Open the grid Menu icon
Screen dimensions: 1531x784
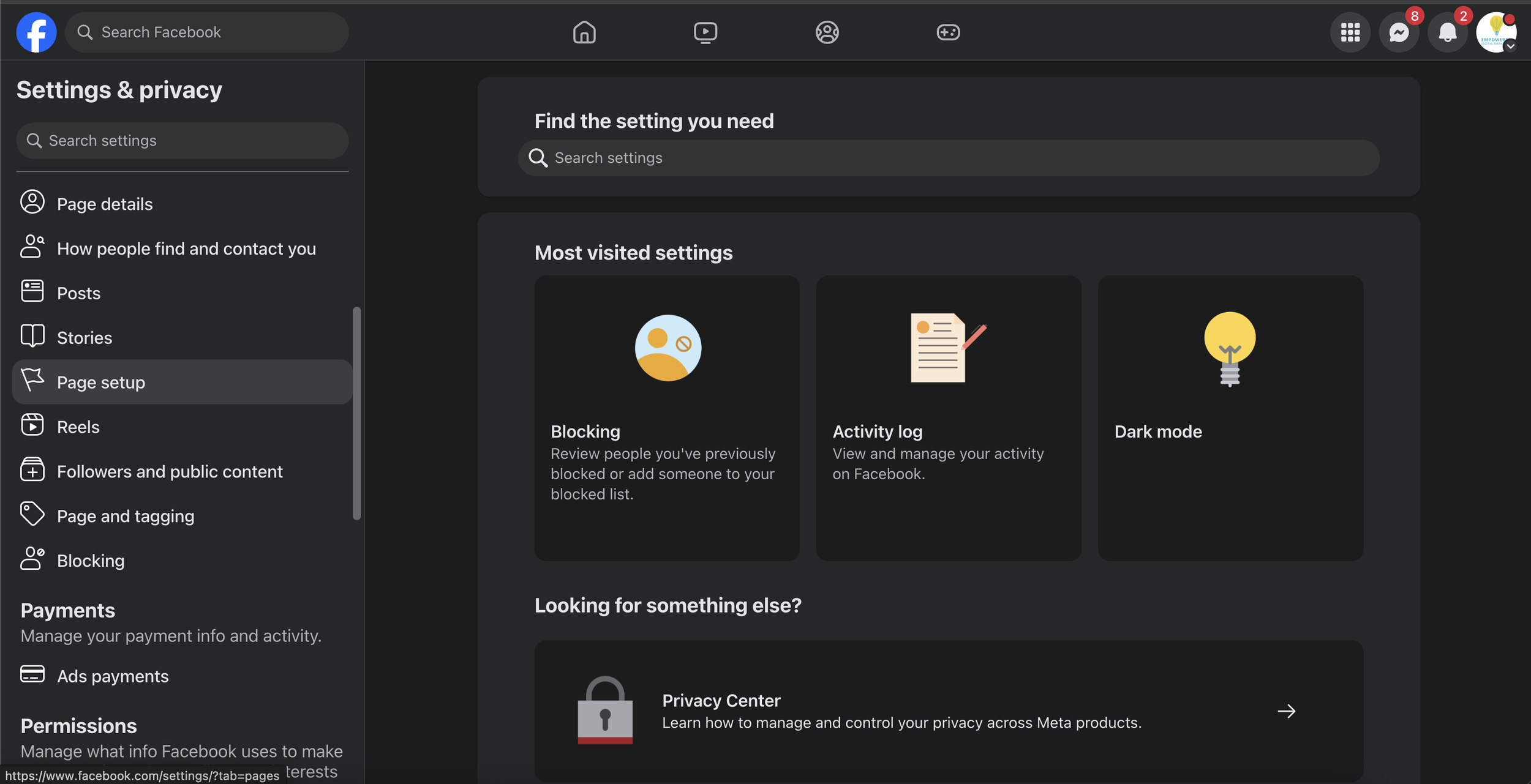point(1350,32)
